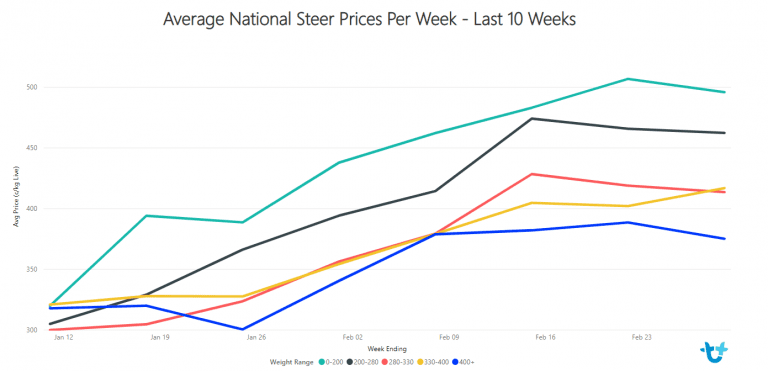Viewport: 768px width, 371px height.
Task: Click the Jan 12 x-axis label
Action: [59, 337]
